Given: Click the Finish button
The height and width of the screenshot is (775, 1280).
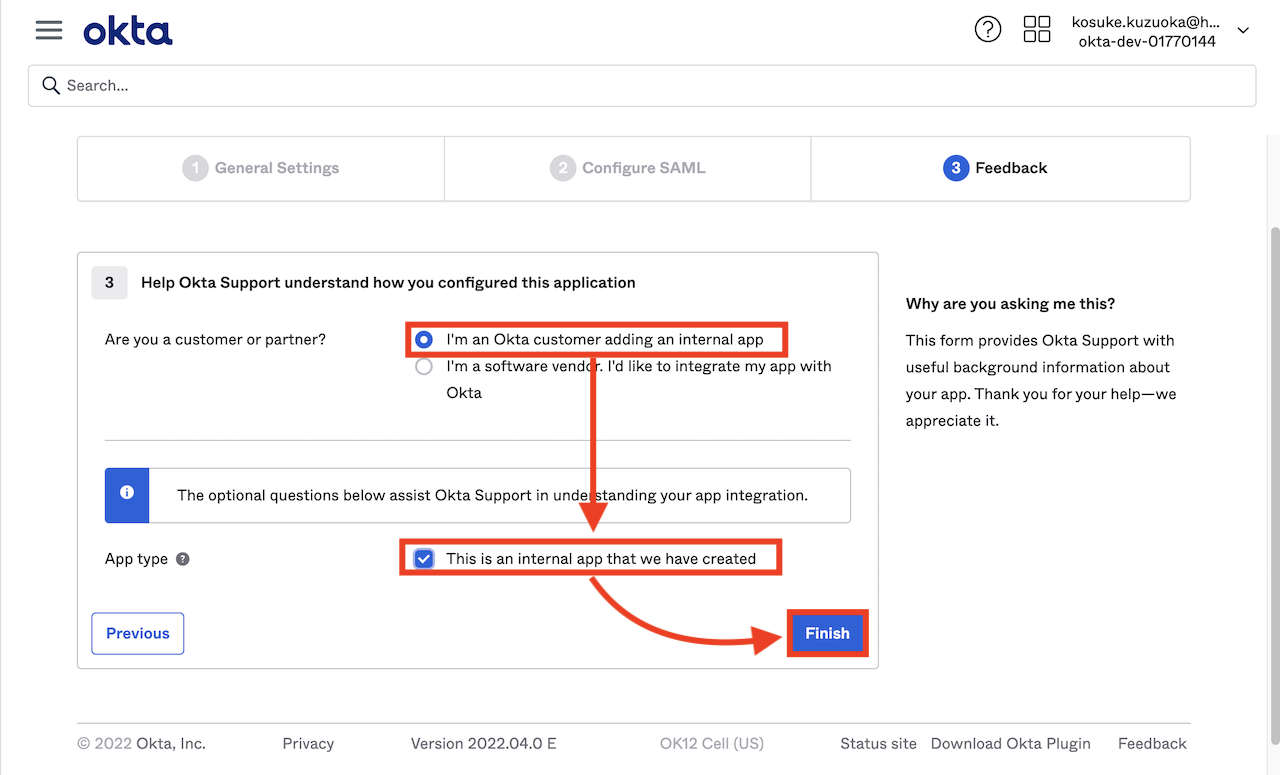Looking at the screenshot, I should tap(827, 633).
